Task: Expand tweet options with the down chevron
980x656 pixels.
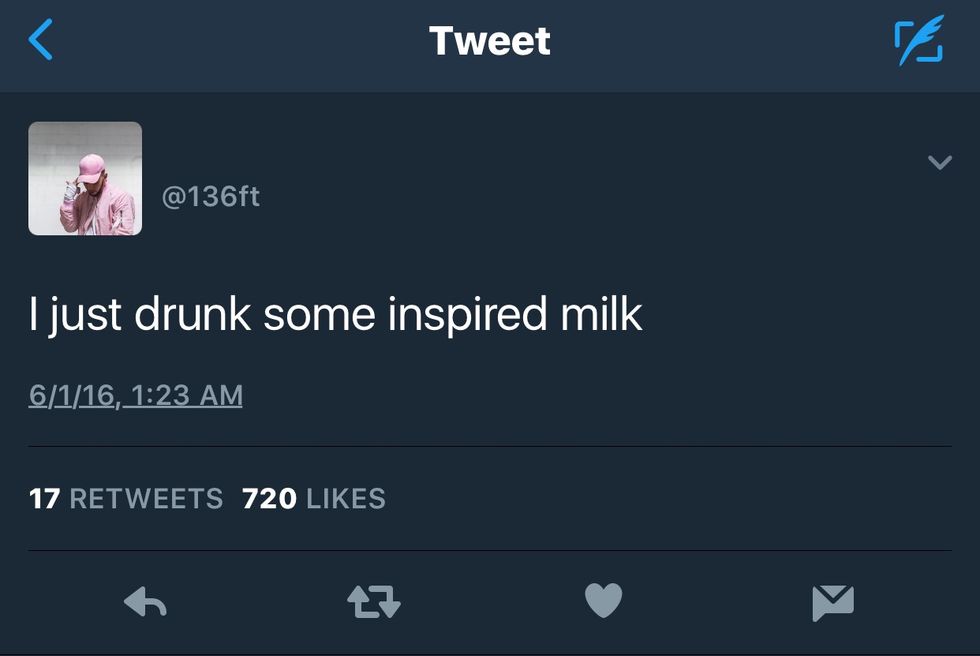Action: tap(939, 162)
